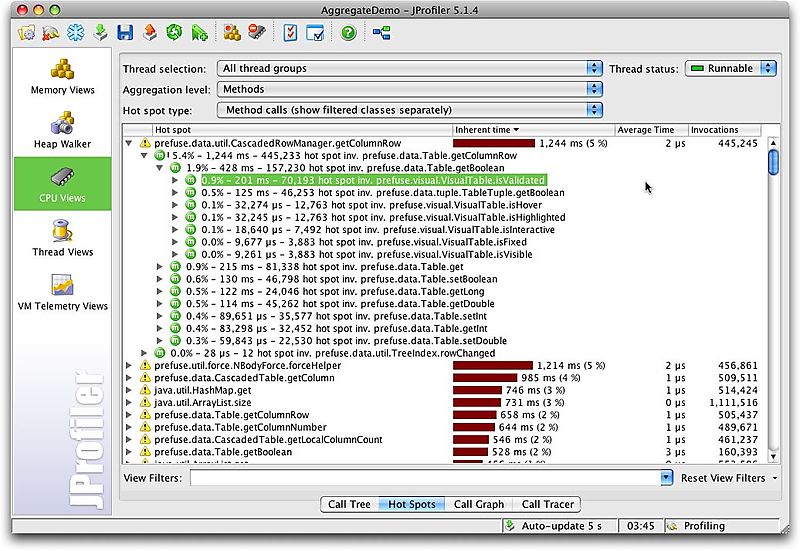Screen dimensions: 800x551
Task: Open Thread selection dropdown
Action: coord(410,68)
